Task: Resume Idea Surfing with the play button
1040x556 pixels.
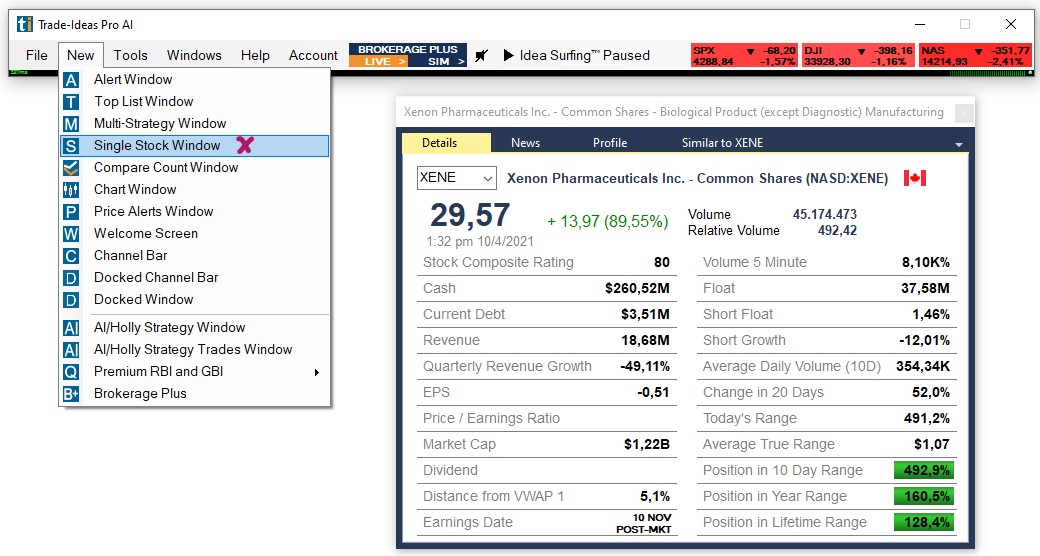Action: [x=508, y=56]
